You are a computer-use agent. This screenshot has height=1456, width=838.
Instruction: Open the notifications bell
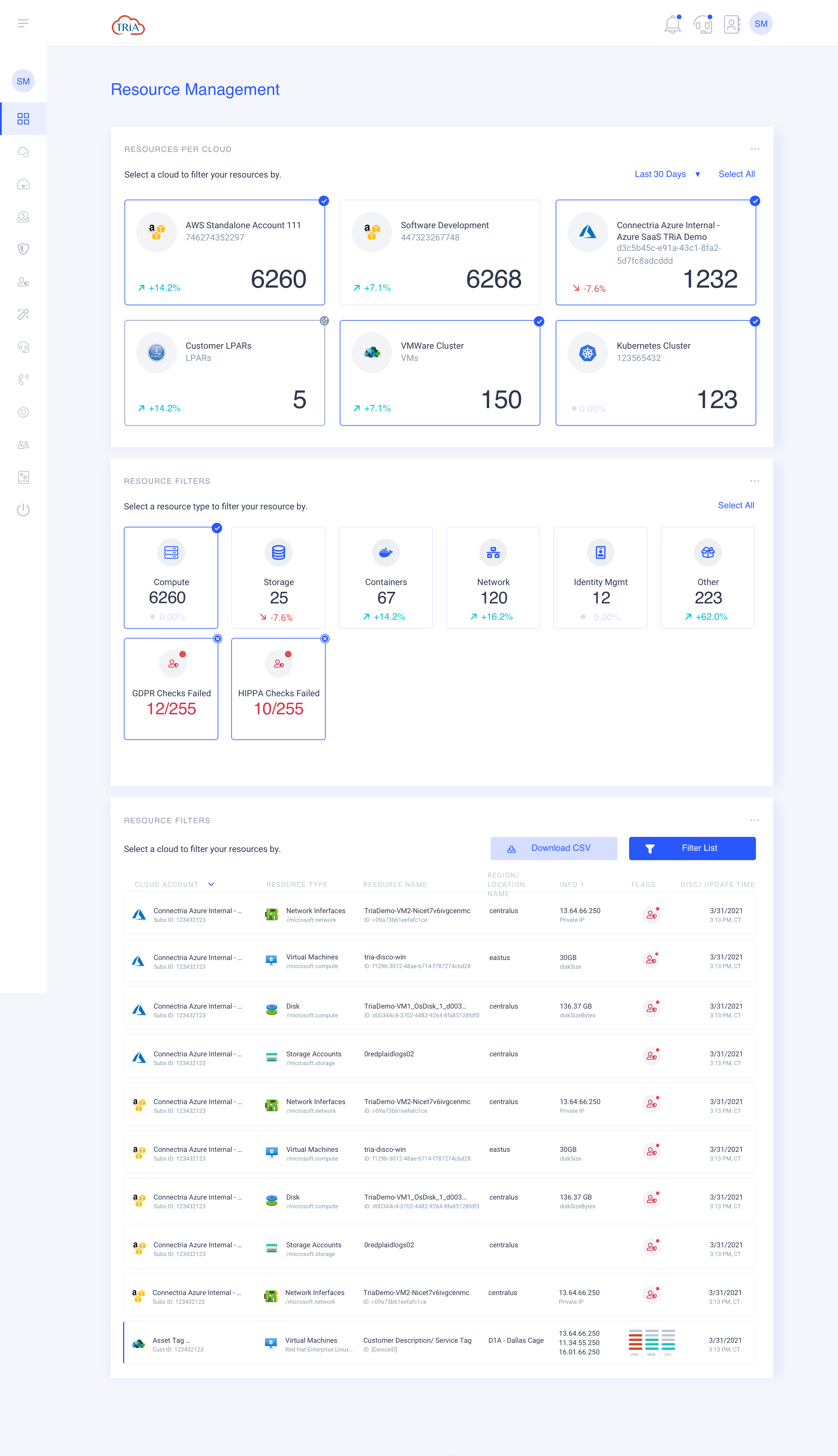[x=672, y=24]
